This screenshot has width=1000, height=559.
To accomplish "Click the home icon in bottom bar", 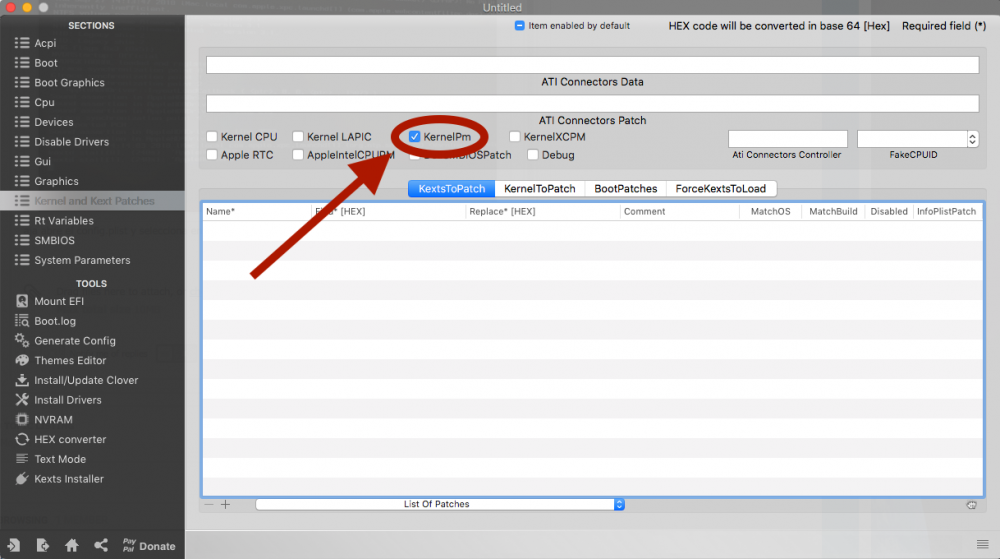I will pos(71,546).
